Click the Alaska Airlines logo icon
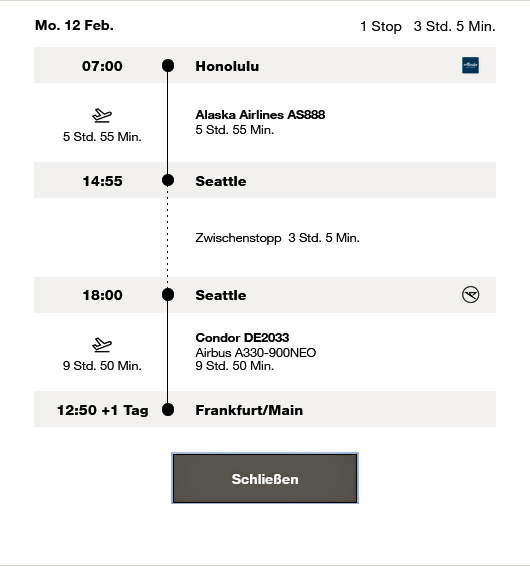The height and width of the screenshot is (566, 530). point(470,65)
